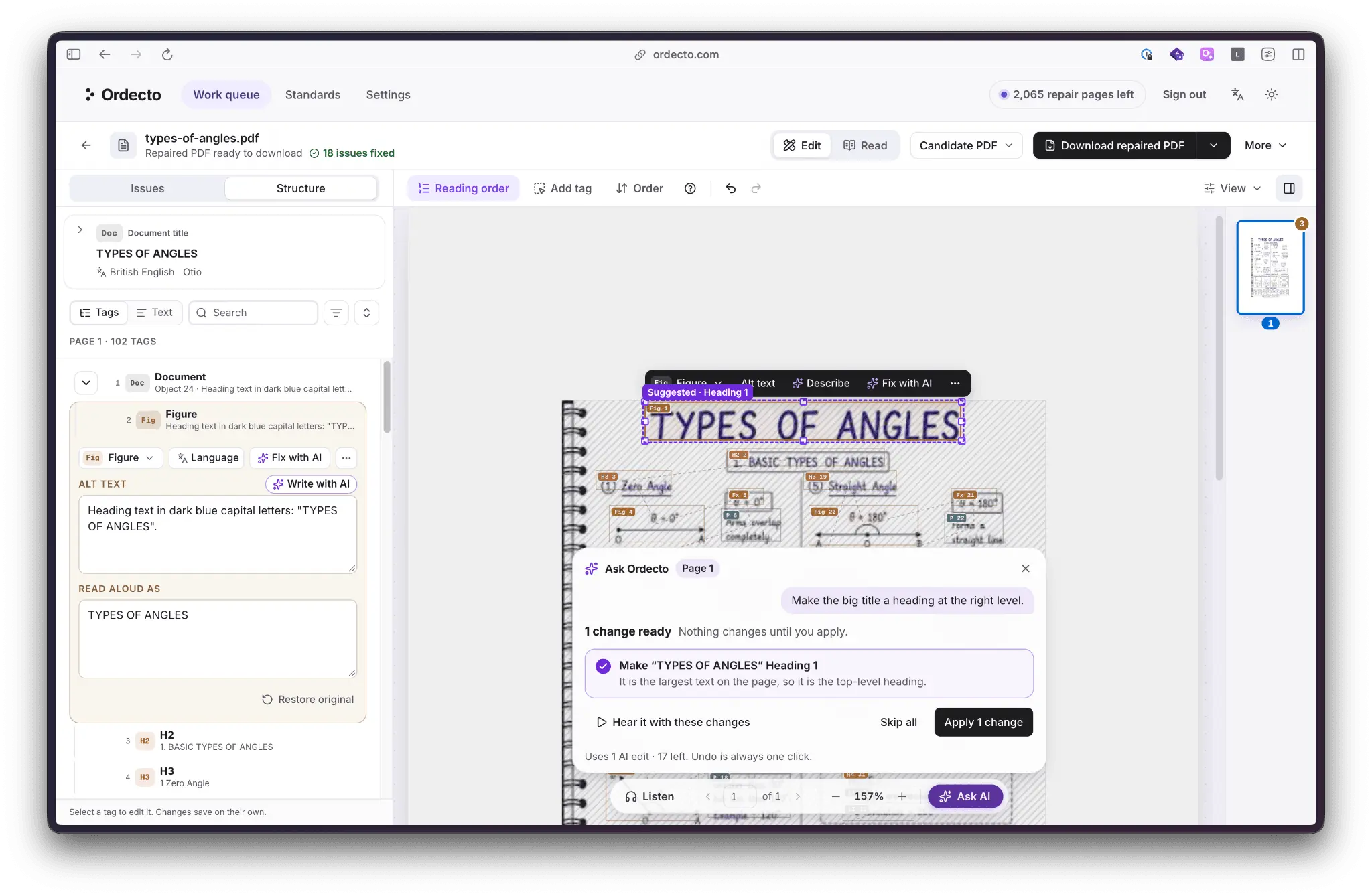Viewport: 1372px width, 896px height.
Task: Zoom out with the minus icon
Action: [835, 796]
